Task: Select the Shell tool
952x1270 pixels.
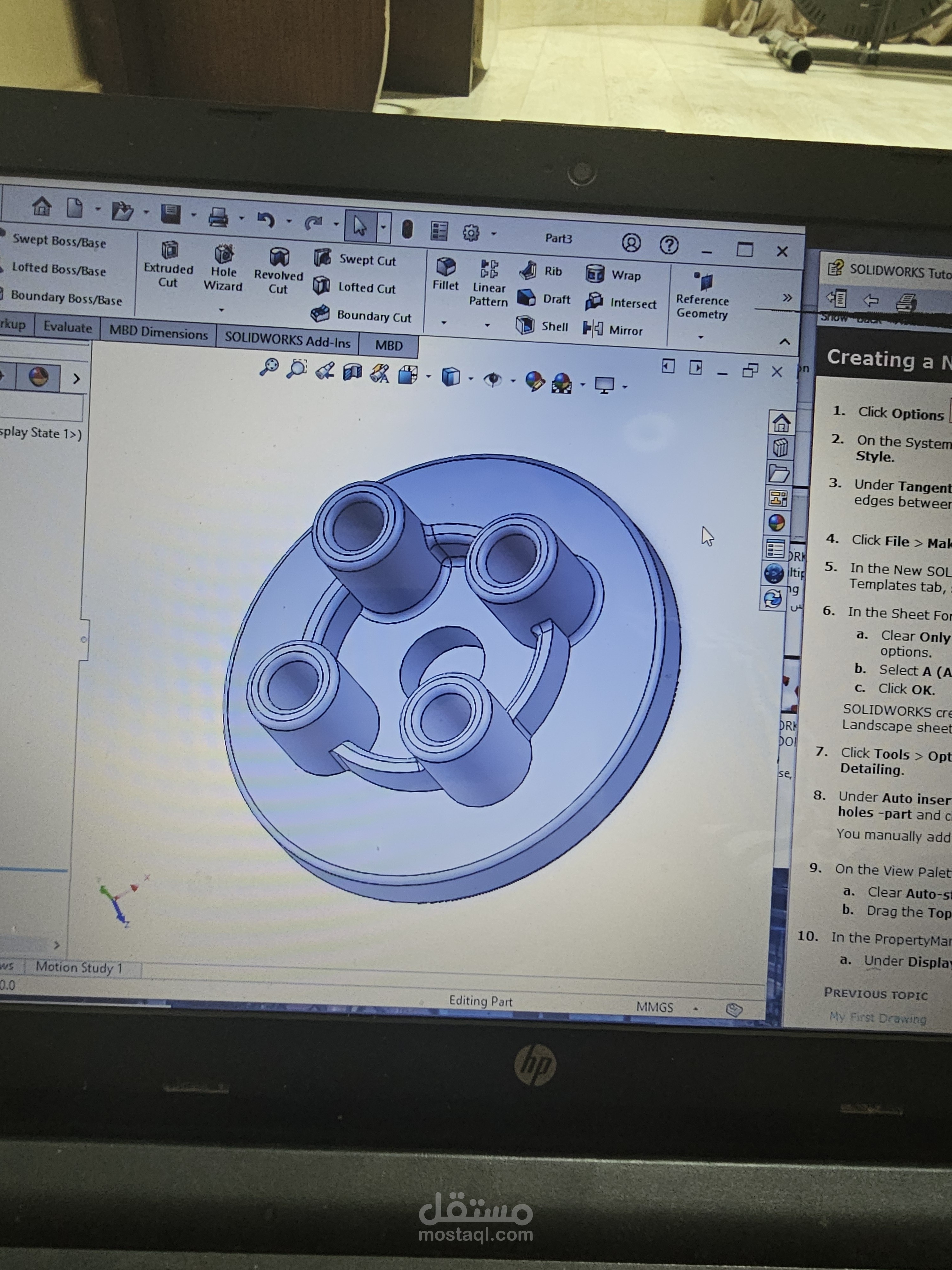Action: pos(542,325)
